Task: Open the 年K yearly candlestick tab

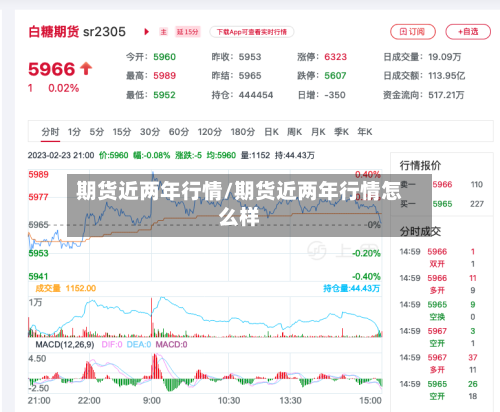Action: point(365,132)
